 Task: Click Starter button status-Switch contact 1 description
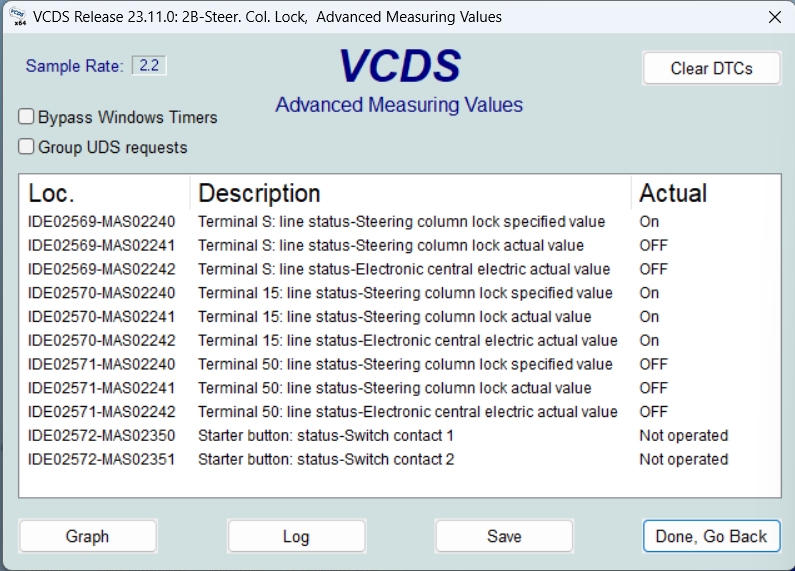point(326,436)
